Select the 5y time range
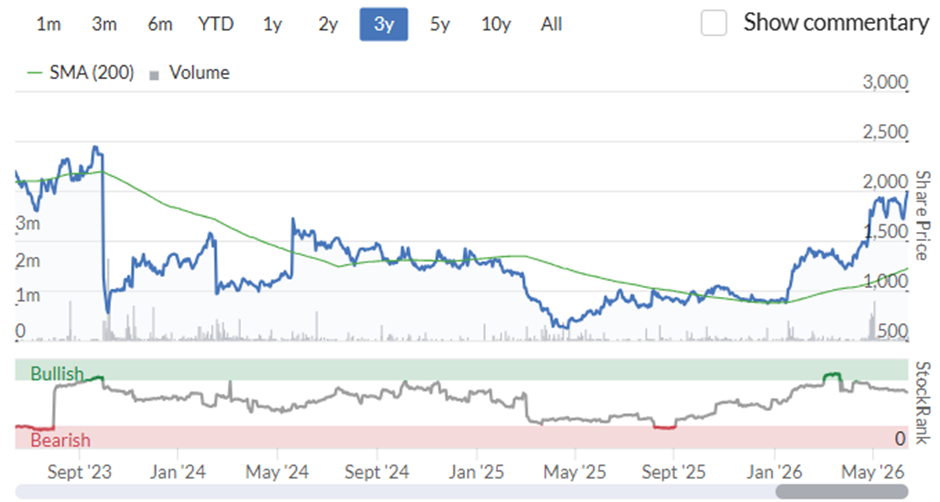 439,25
